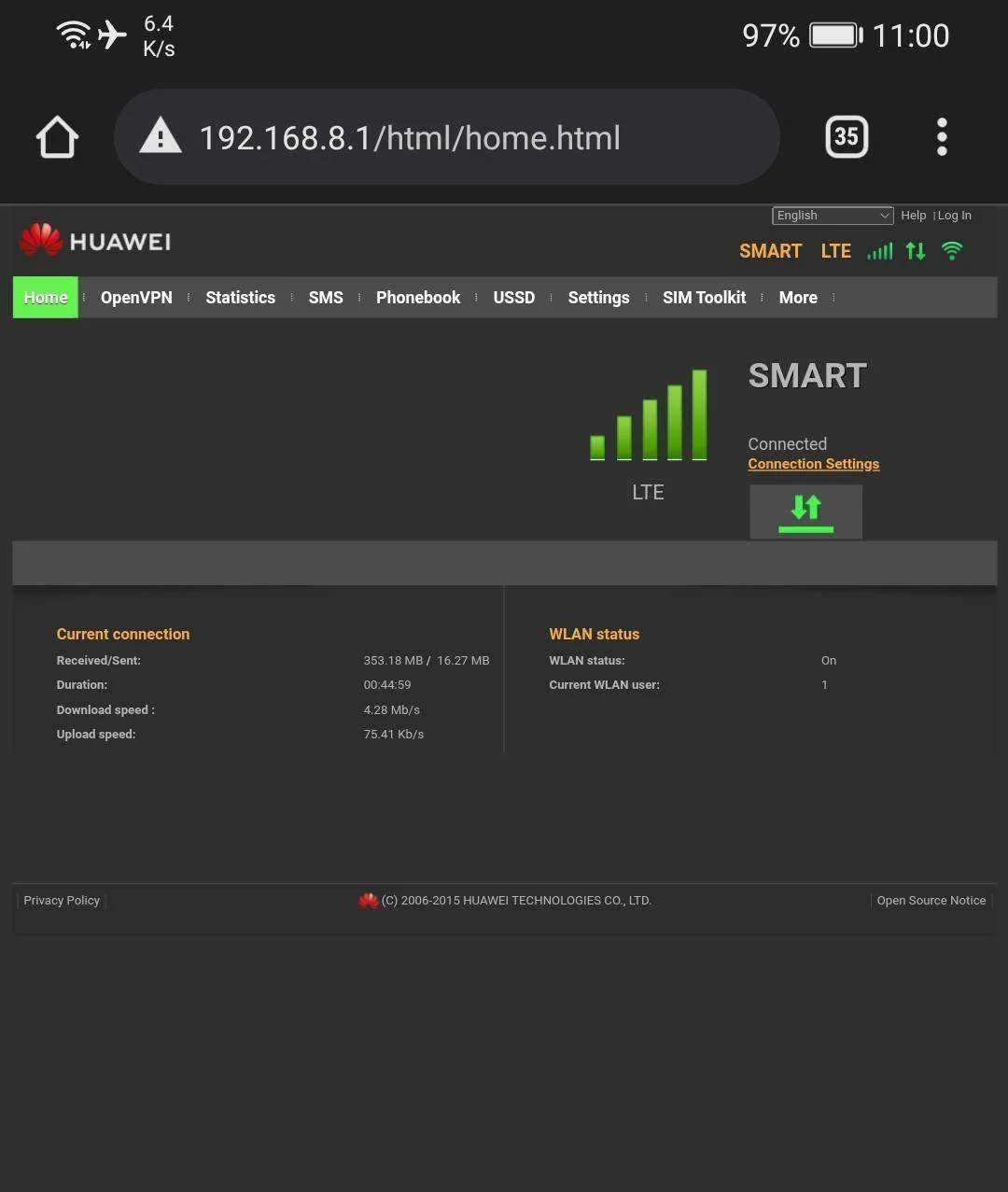The height and width of the screenshot is (1192, 1008).
Task: Click the Current connection heading
Action: (123, 634)
